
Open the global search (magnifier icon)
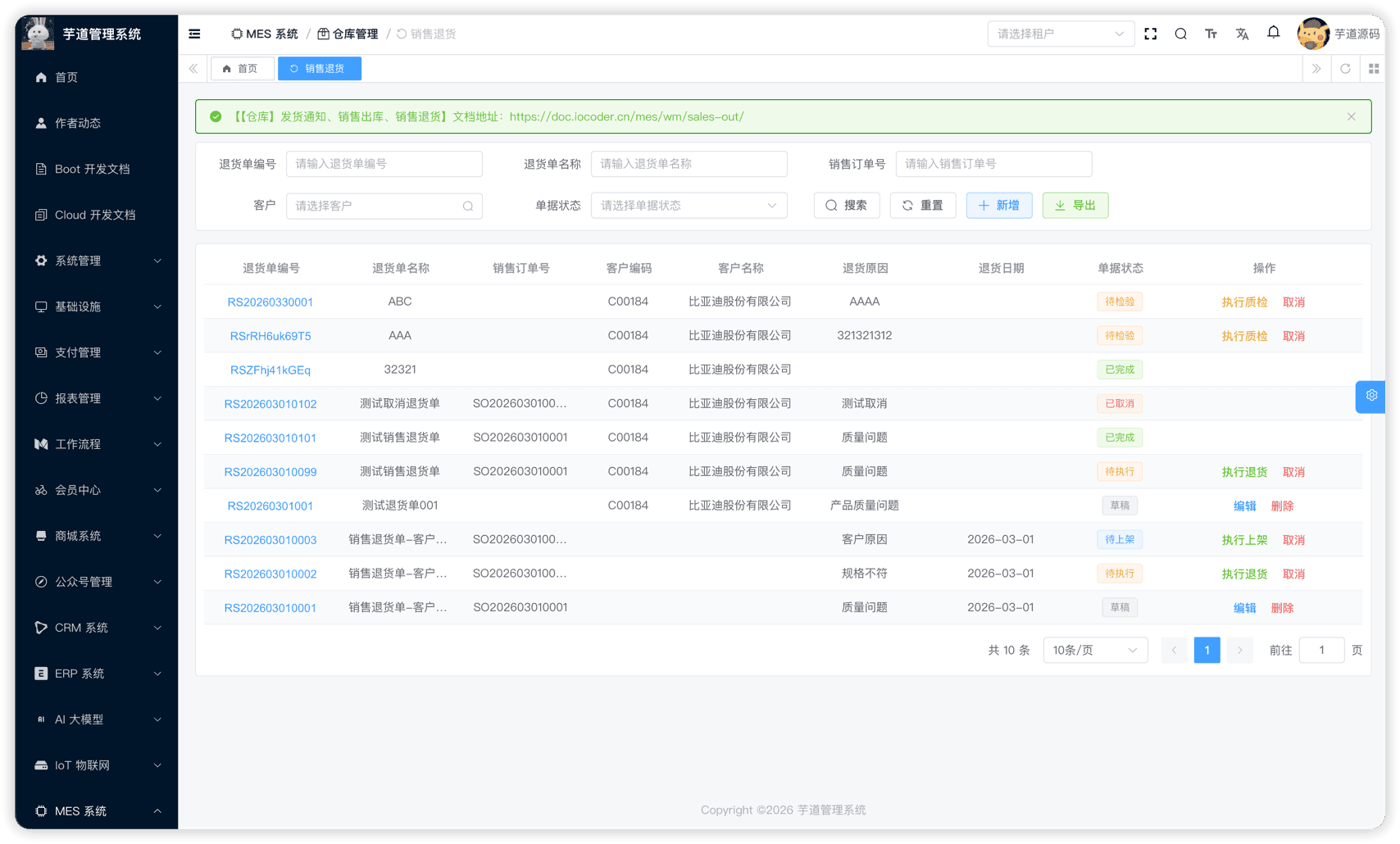pos(1180,34)
